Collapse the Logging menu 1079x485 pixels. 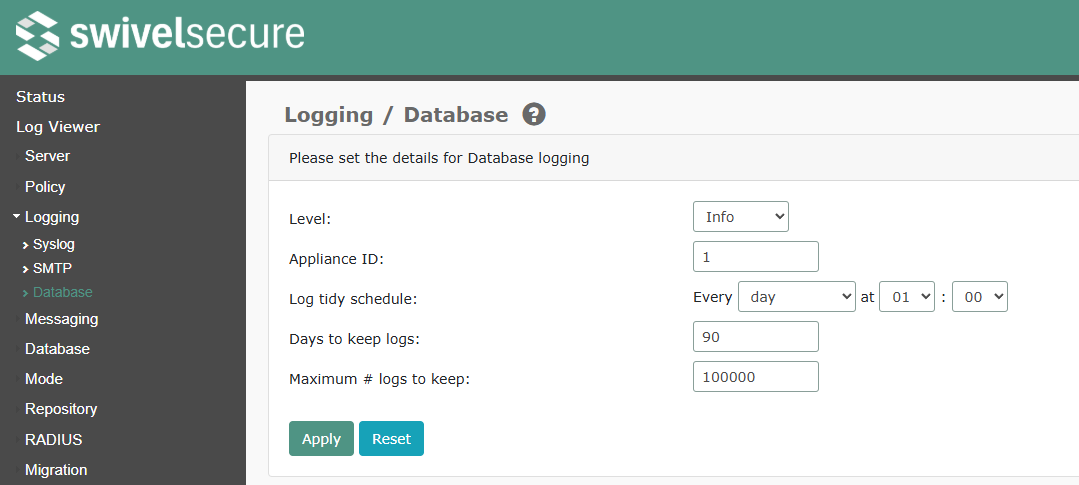[x=52, y=217]
